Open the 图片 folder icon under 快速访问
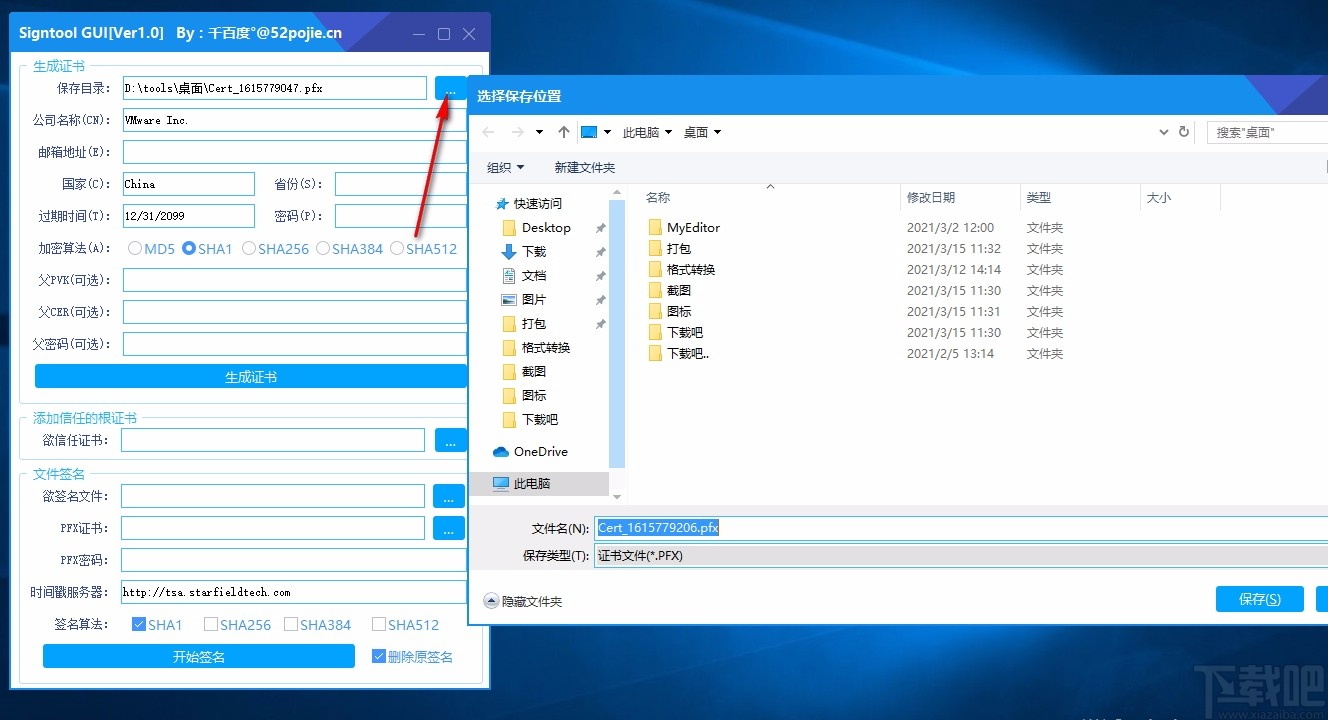Image resolution: width=1328 pixels, height=720 pixels. [x=508, y=299]
